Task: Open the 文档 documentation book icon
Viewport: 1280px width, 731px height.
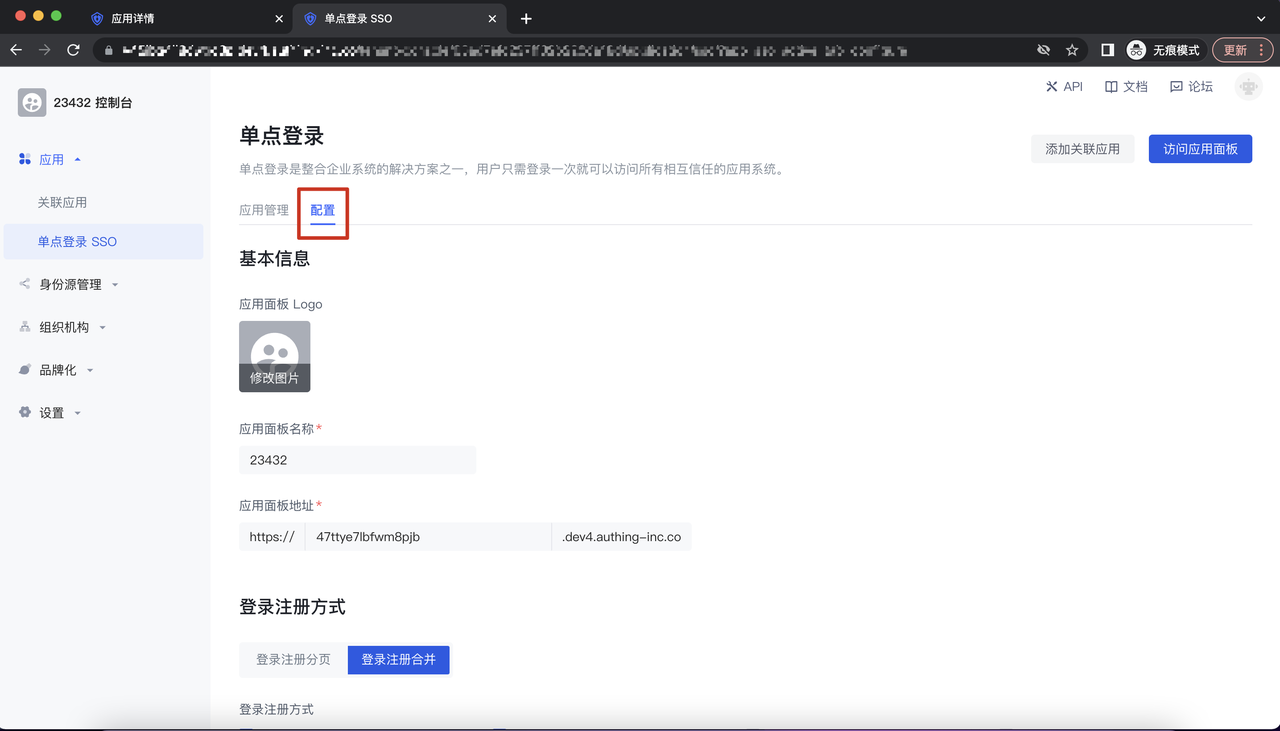Action: click(x=1111, y=87)
